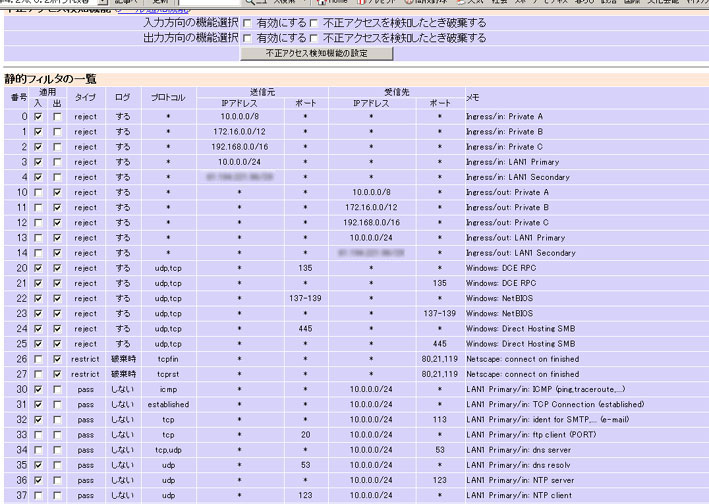Toggle inbound checkbox for filter 24 SMB

pos(38,328)
